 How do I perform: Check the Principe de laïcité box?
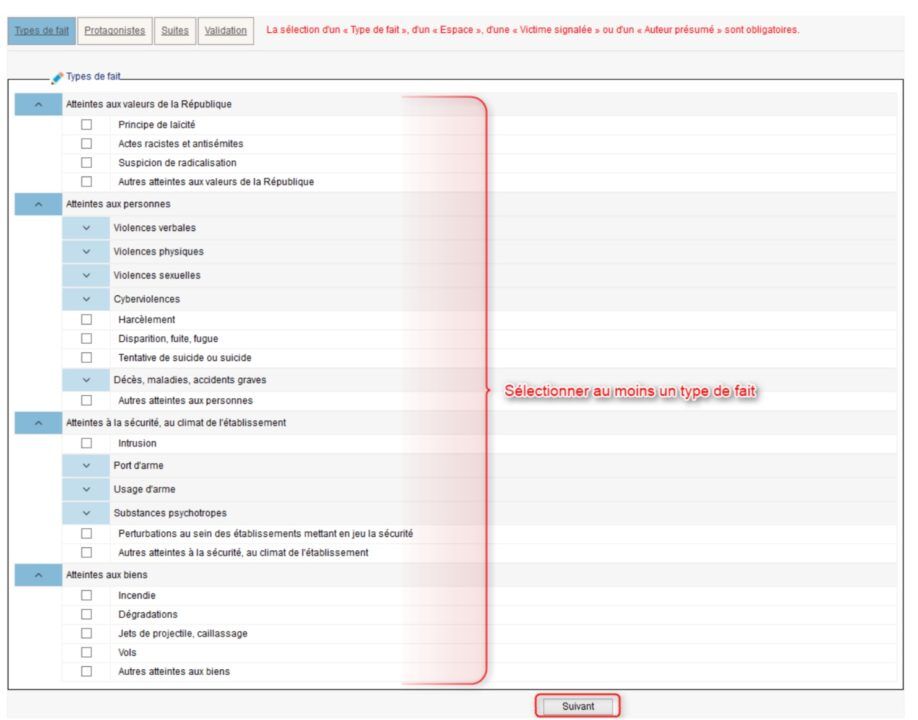[86, 125]
